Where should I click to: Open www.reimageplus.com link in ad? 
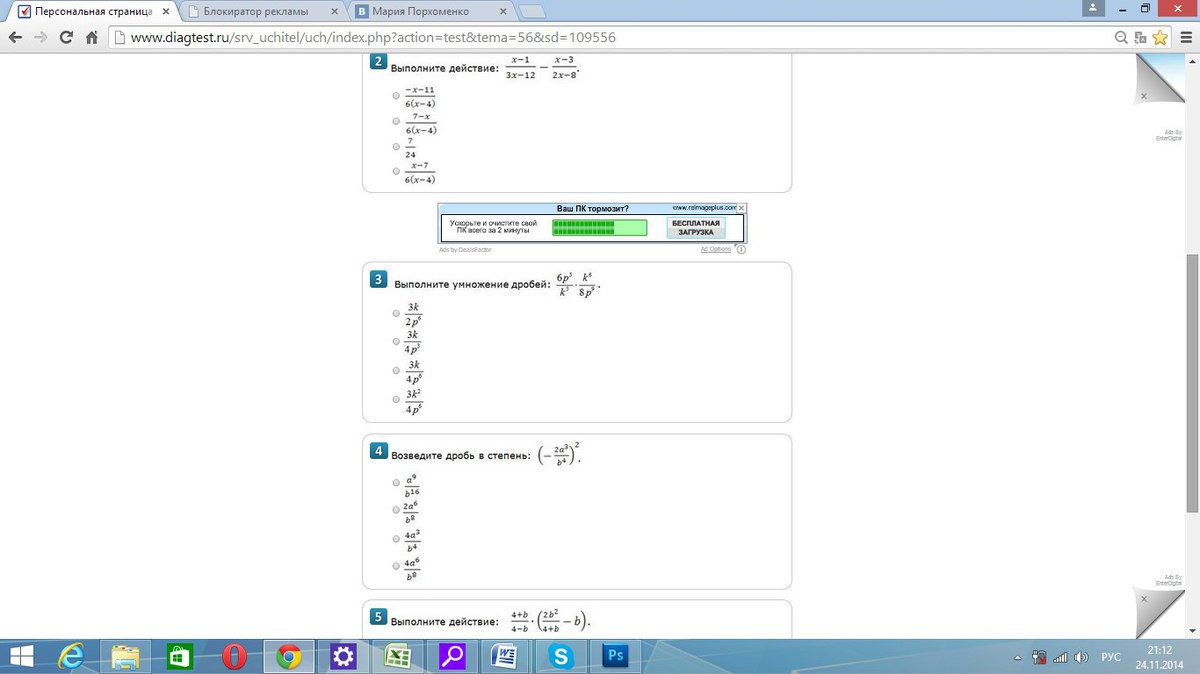click(x=703, y=208)
